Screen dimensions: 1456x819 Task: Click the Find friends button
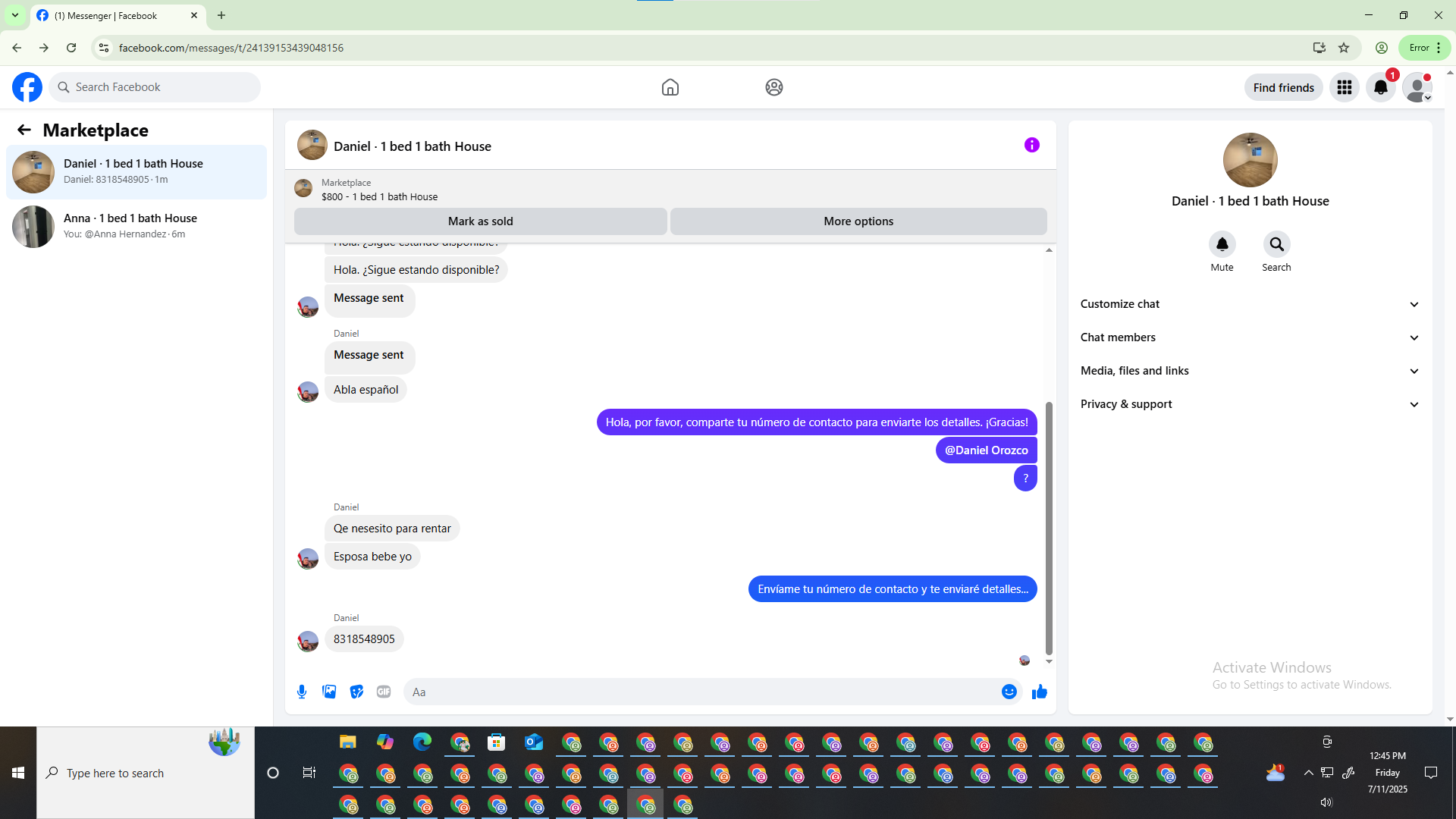[1284, 87]
